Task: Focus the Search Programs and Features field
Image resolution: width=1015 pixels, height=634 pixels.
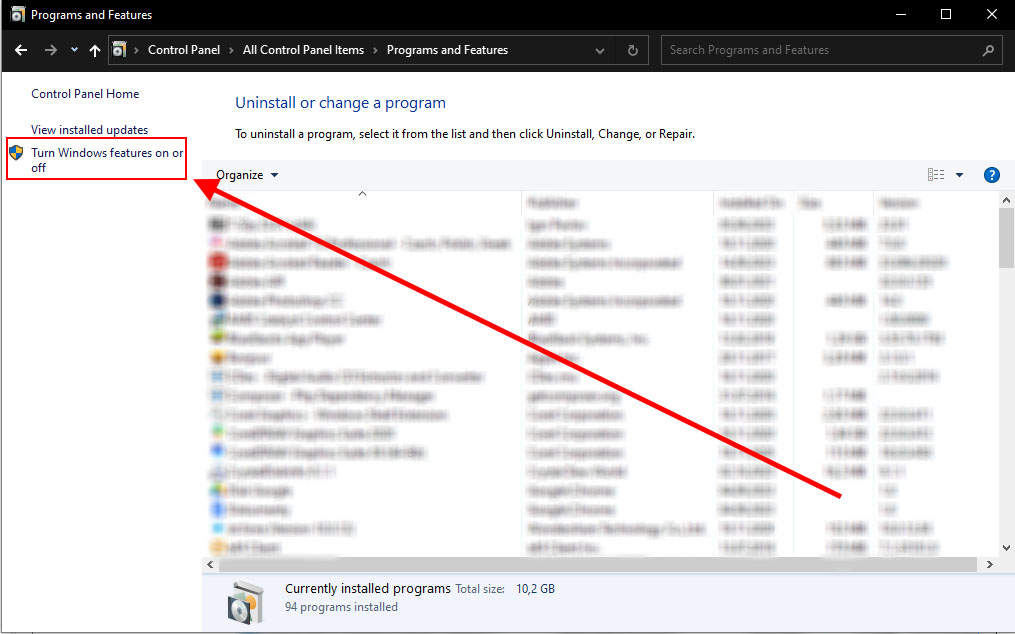Action: coord(820,50)
